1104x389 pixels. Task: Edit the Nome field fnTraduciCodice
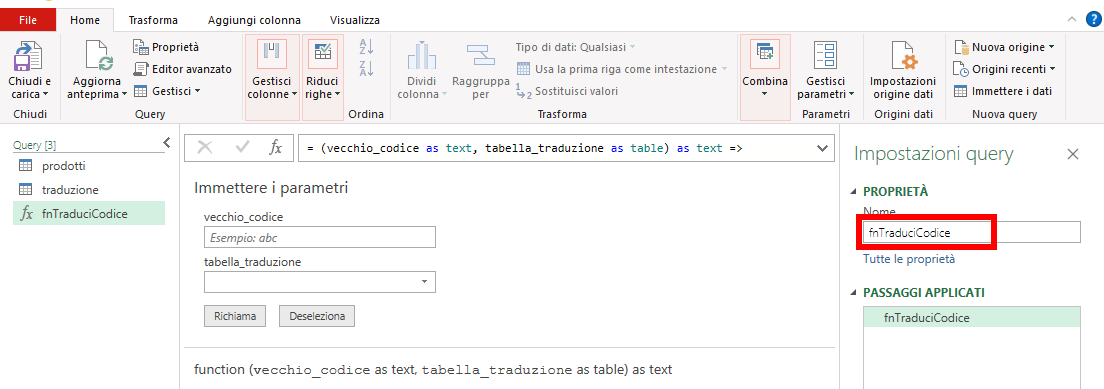971,233
